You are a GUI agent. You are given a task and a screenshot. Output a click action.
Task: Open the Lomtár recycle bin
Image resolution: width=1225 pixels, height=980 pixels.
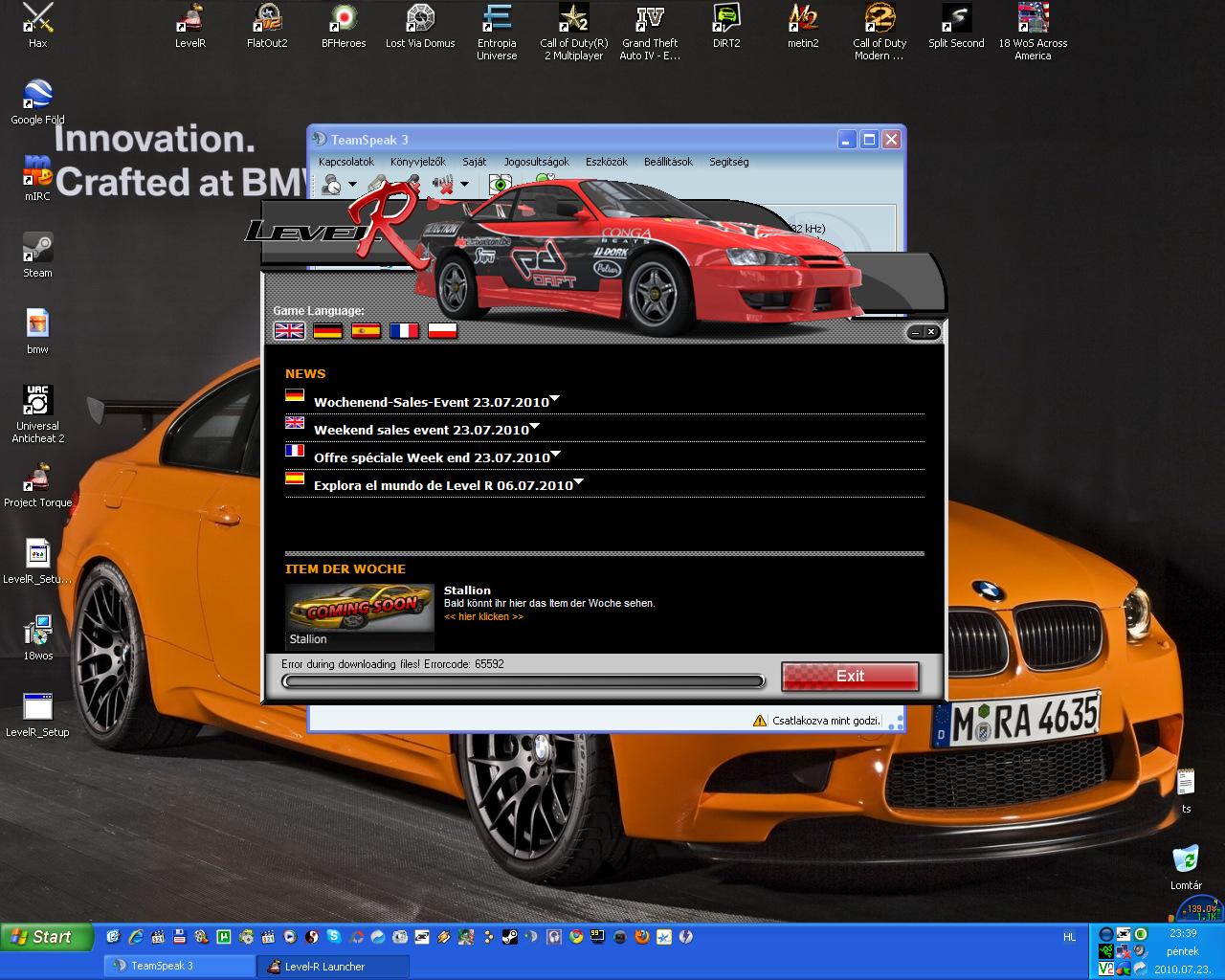point(1186,868)
